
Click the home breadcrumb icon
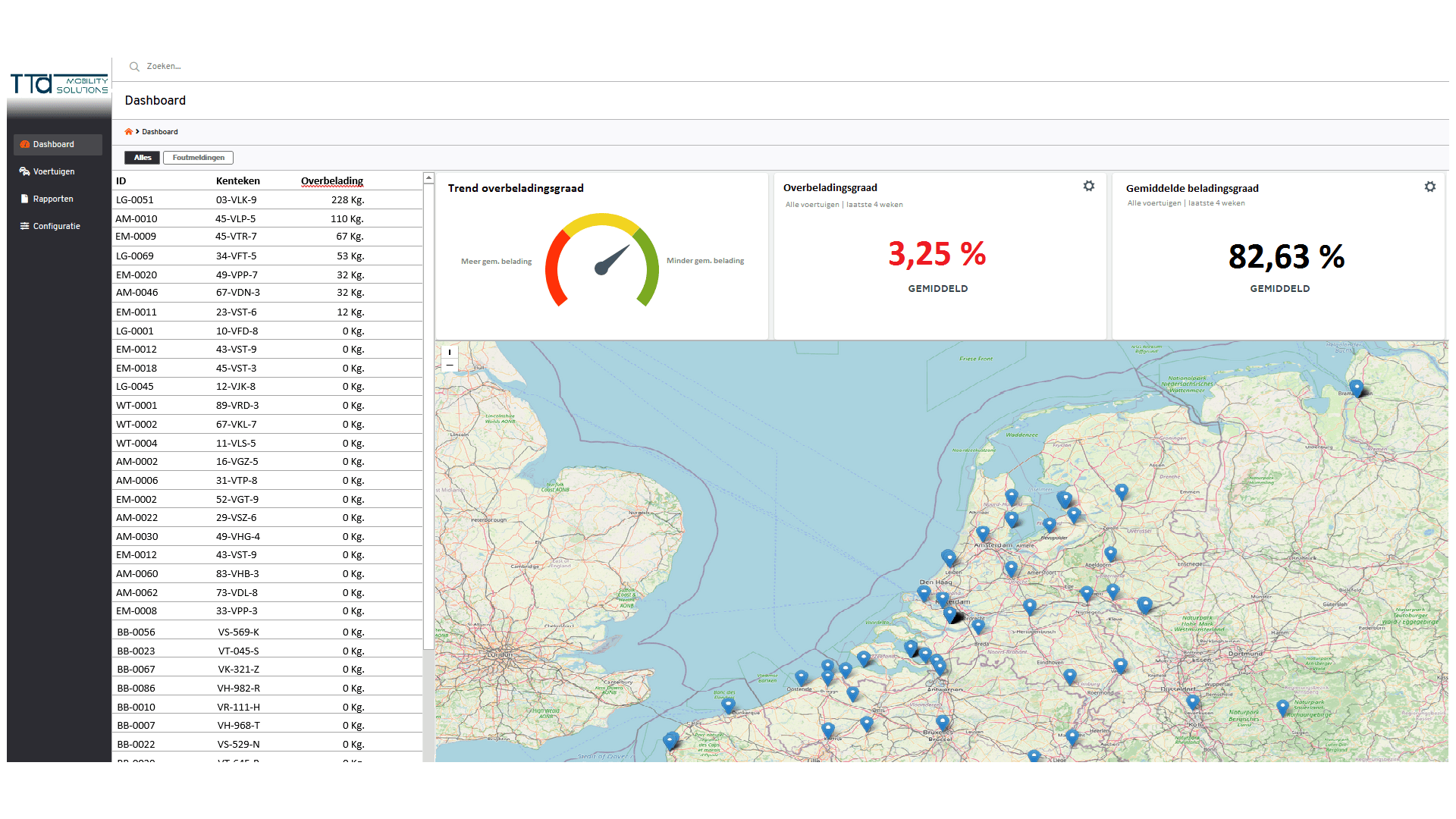tap(128, 132)
